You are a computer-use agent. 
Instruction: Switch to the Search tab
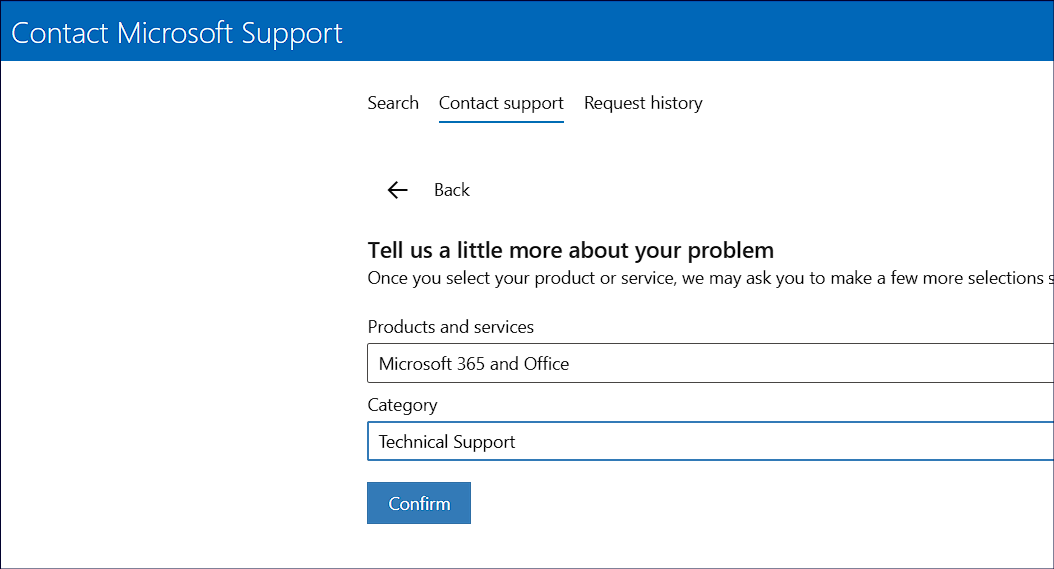click(393, 103)
